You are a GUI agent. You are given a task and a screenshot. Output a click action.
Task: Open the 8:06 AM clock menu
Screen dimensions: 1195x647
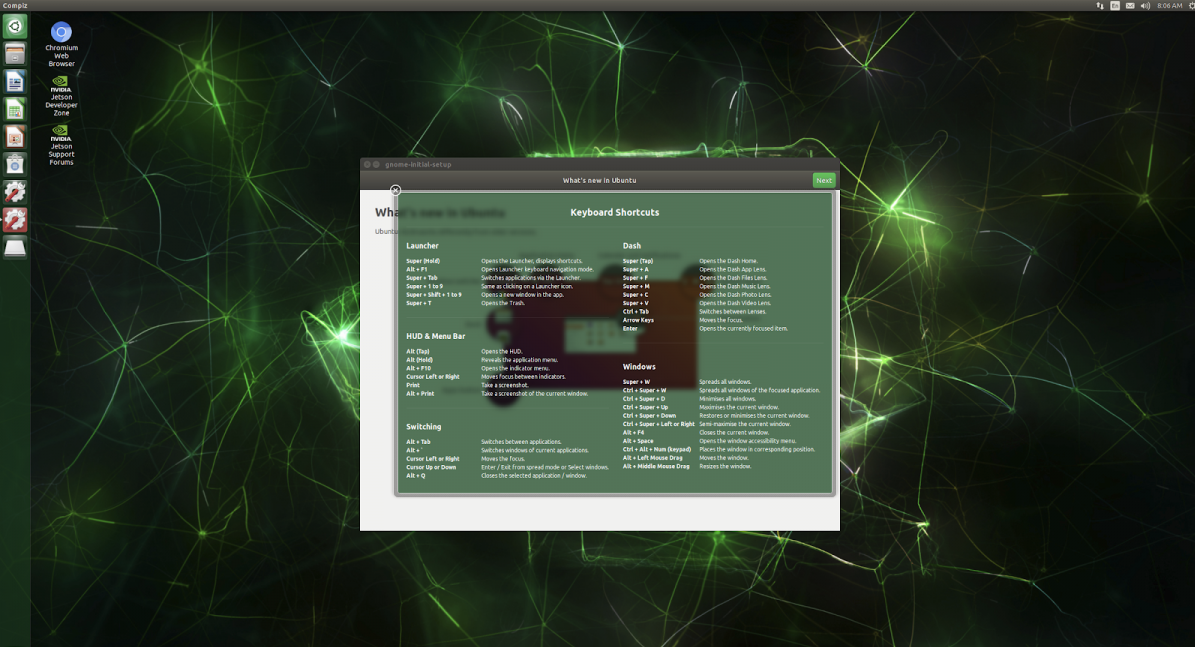coord(1169,5)
